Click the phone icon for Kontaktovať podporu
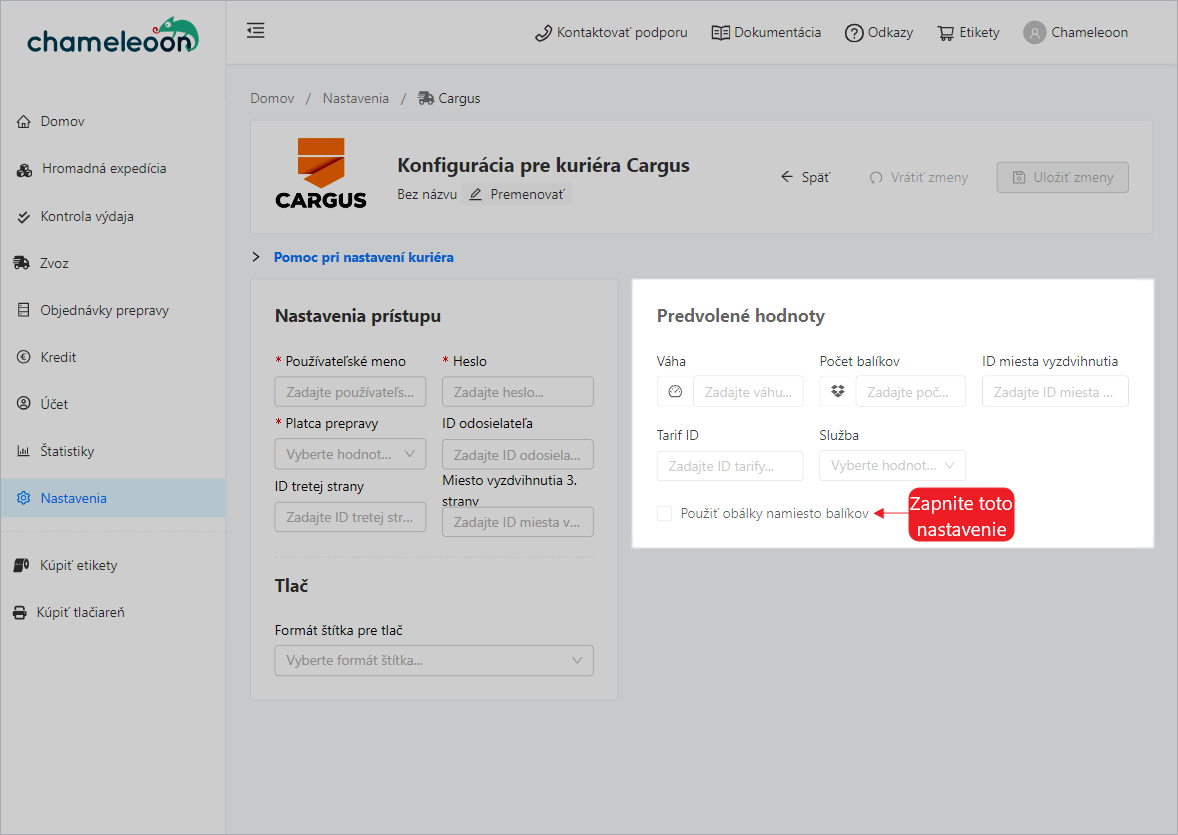 click(x=543, y=33)
